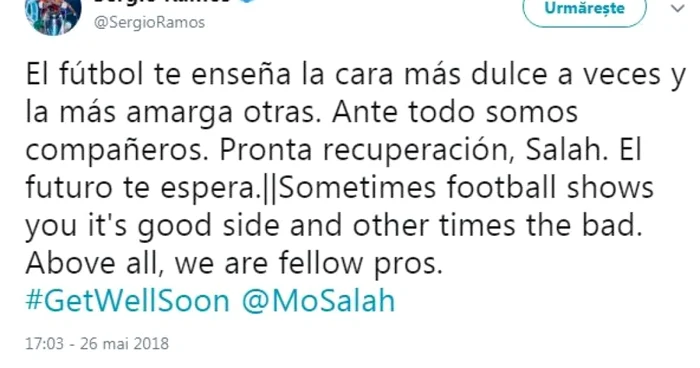Expand the tweet options chevron
Screen dimensions: 700x368
(677, 8)
